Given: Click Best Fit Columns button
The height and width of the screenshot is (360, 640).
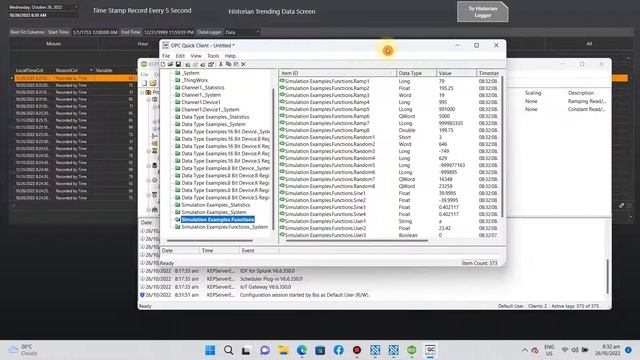Looking at the screenshot, I should pyautogui.click(x=27, y=32).
